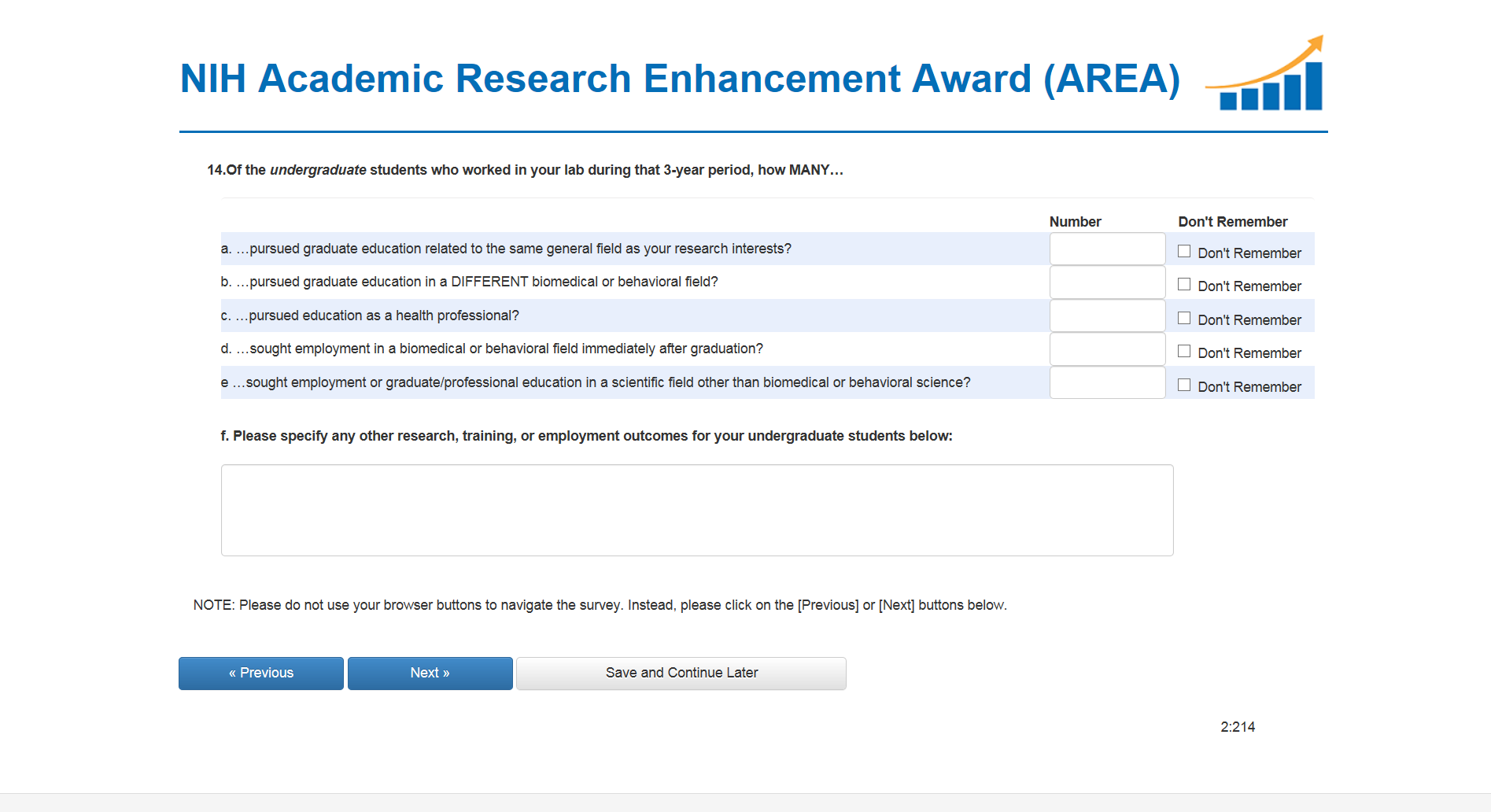The image size is (1491, 812).
Task: Click Save and Continue Later
Action: click(x=681, y=674)
